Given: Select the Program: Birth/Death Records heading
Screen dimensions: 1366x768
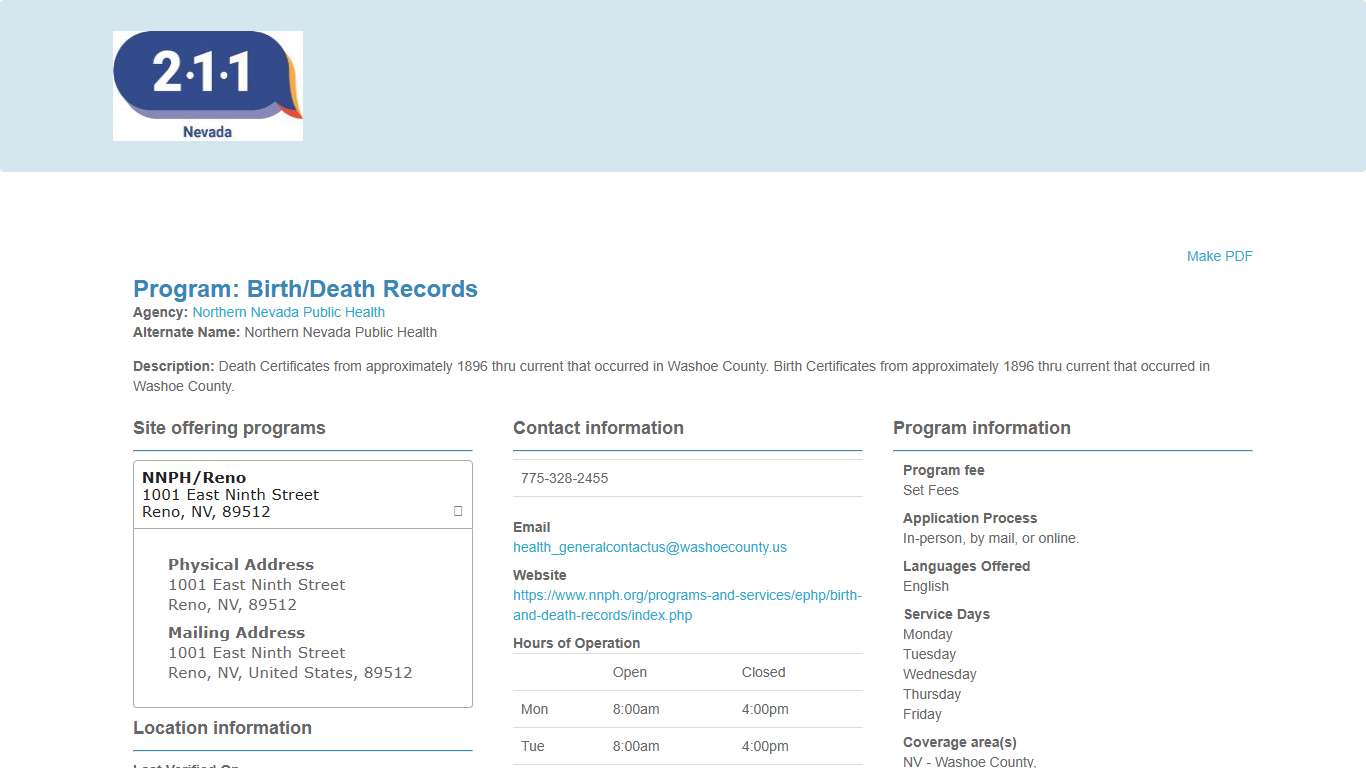Looking at the screenshot, I should click(x=305, y=289).
